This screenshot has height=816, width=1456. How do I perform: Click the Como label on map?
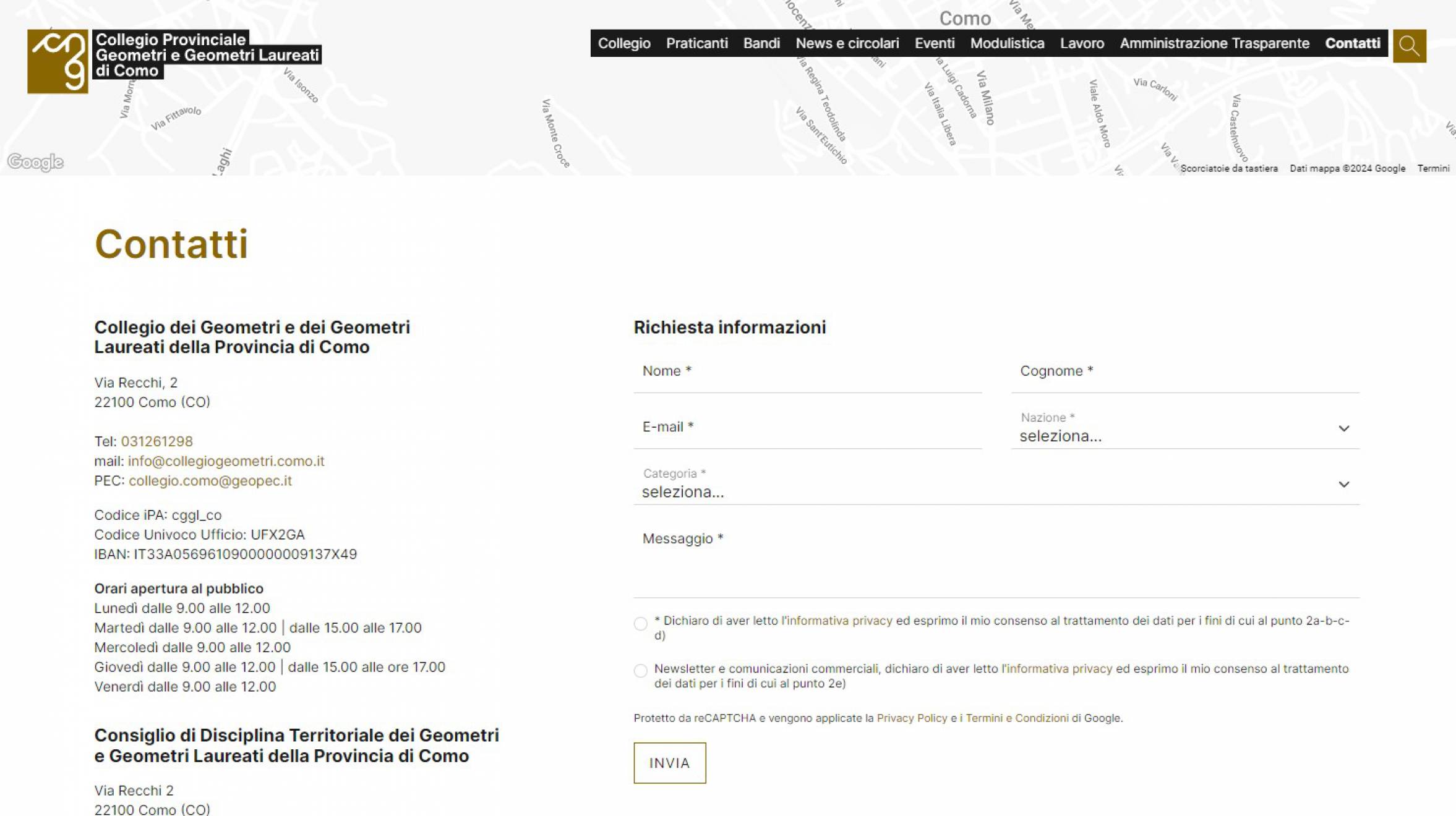coord(964,19)
